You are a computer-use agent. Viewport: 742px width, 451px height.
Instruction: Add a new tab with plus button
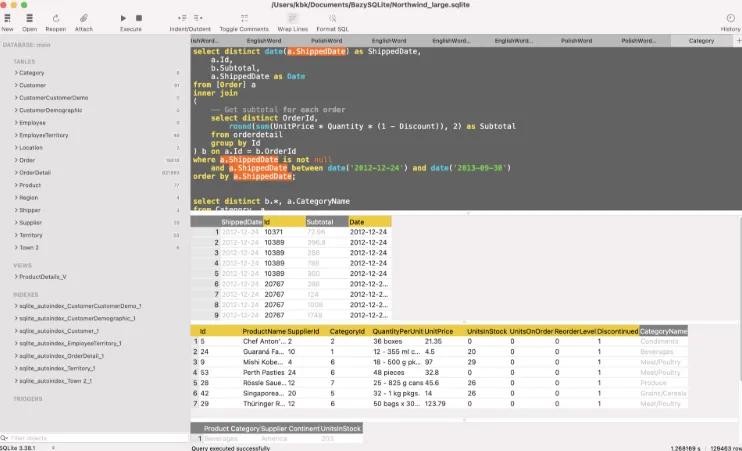click(738, 41)
